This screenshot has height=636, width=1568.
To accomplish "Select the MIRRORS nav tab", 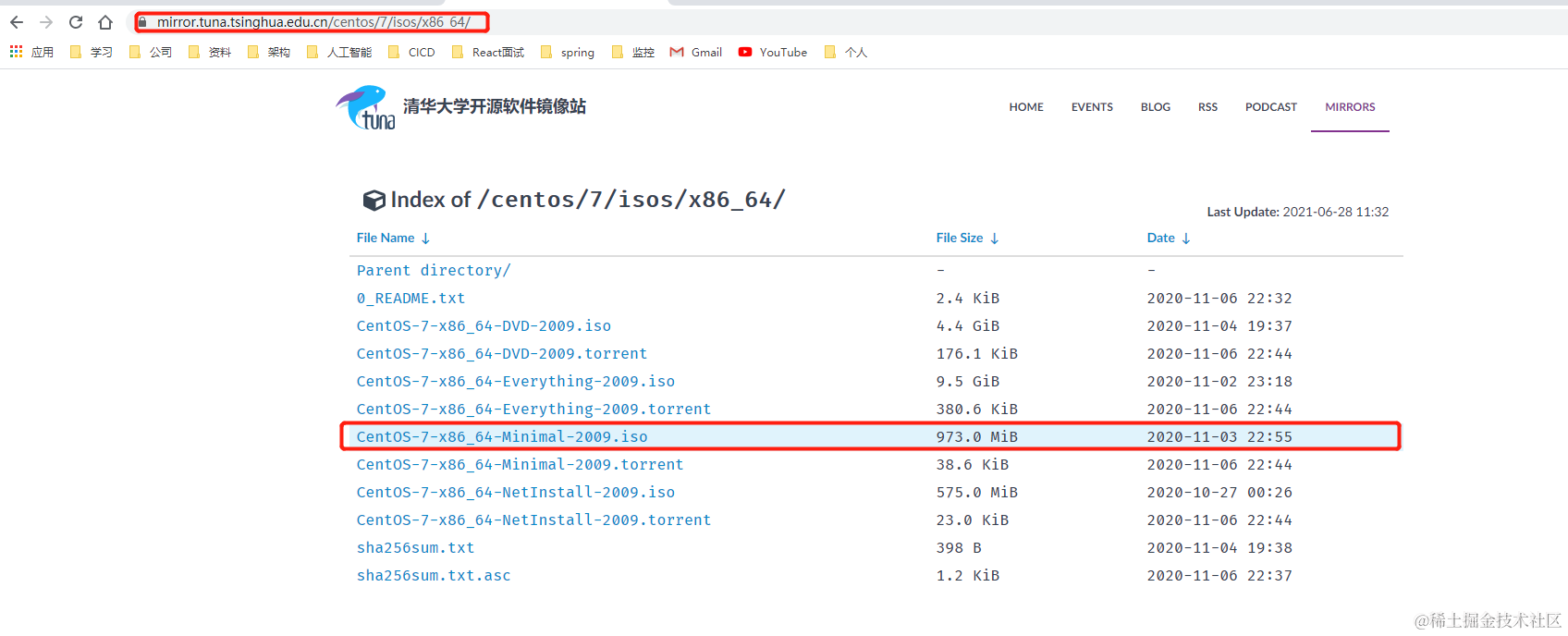I will (x=1350, y=107).
